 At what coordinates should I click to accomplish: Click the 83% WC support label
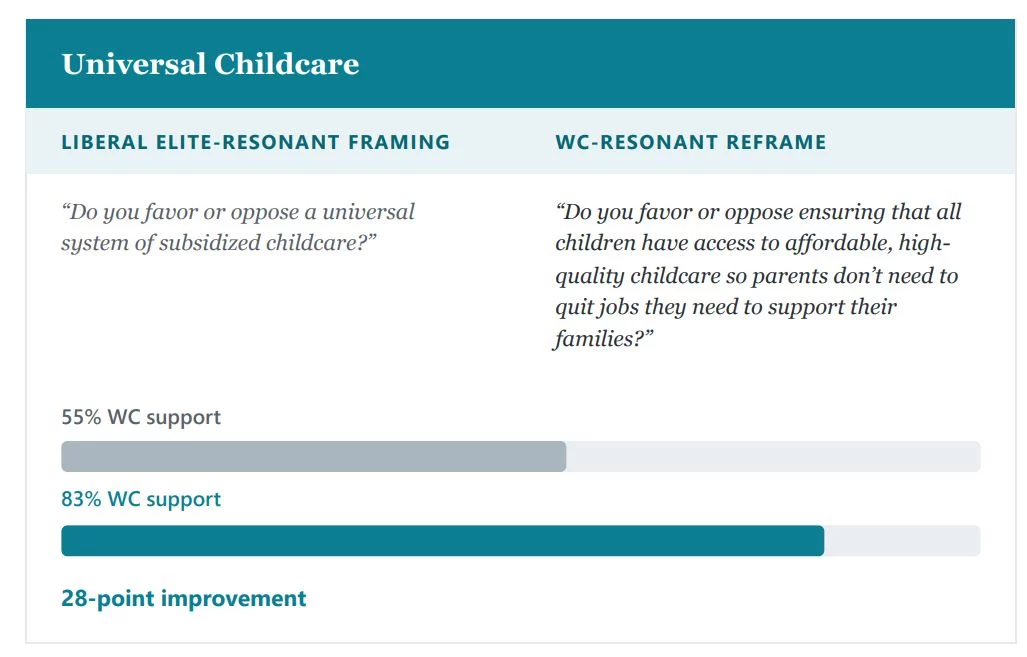pyautogui.click(x=141, y=499)
